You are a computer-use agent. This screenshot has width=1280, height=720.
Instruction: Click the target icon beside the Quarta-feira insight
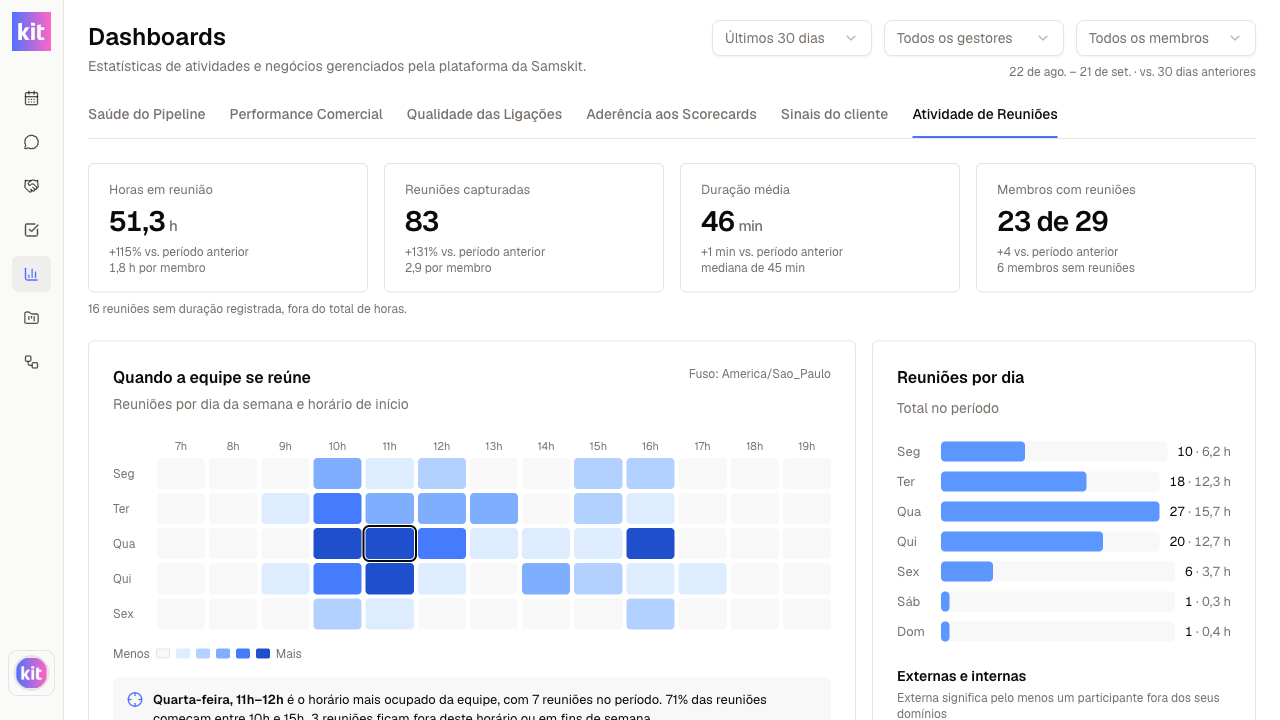point(135,700)
